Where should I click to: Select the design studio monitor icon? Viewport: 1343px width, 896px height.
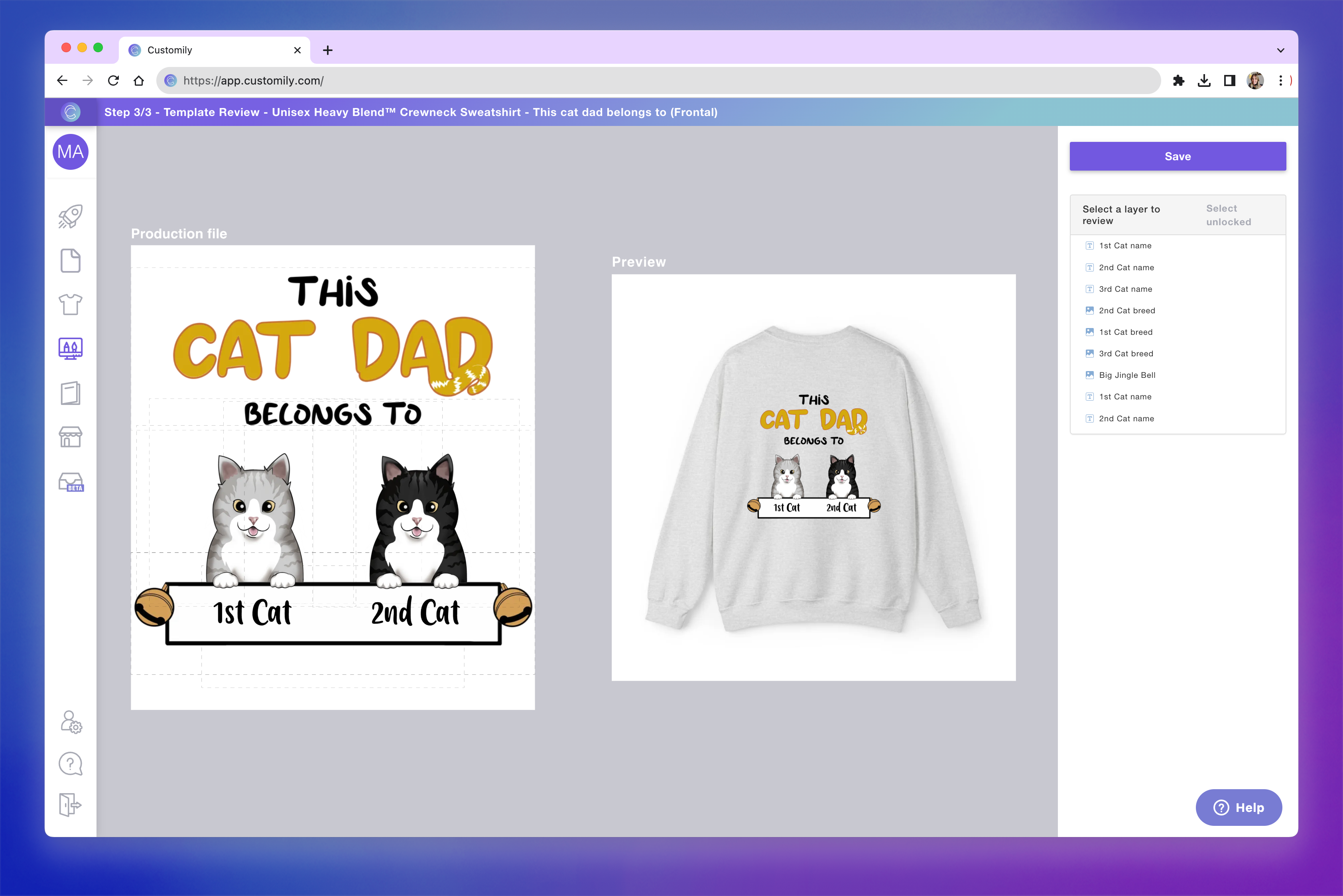click(x=70, y=349)
